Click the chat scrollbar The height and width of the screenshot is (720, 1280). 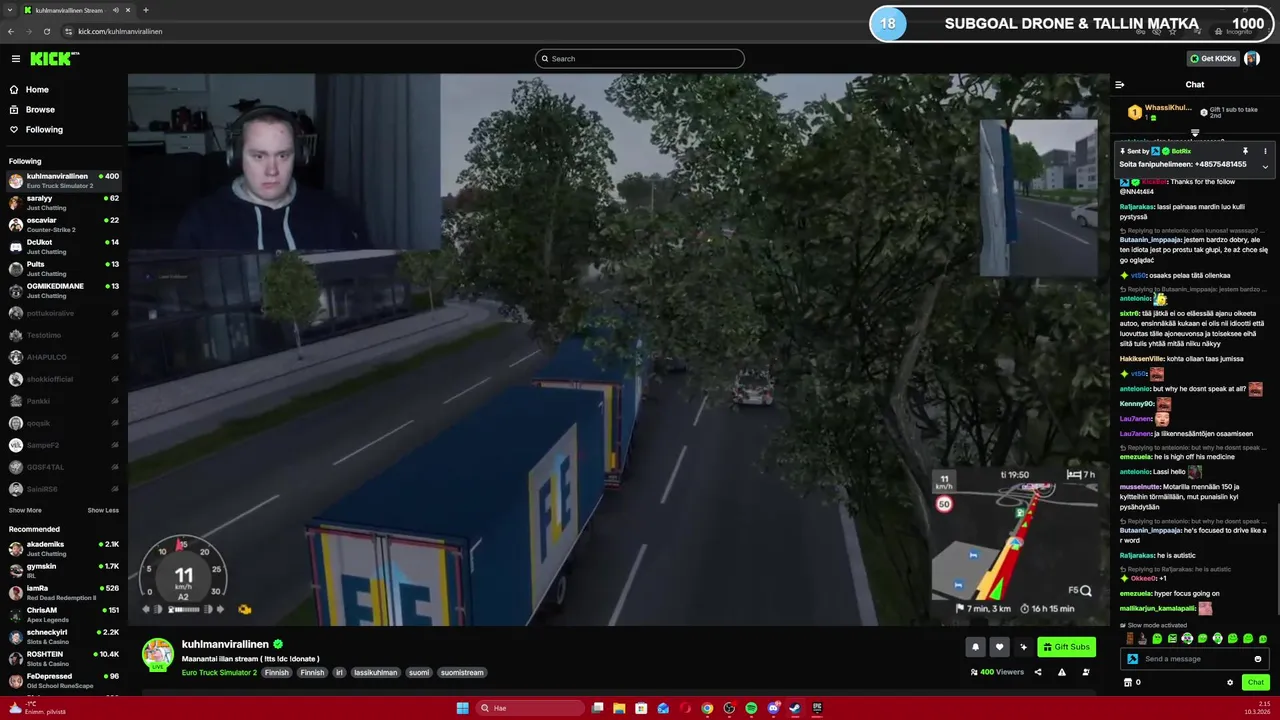pos(1277,560)
